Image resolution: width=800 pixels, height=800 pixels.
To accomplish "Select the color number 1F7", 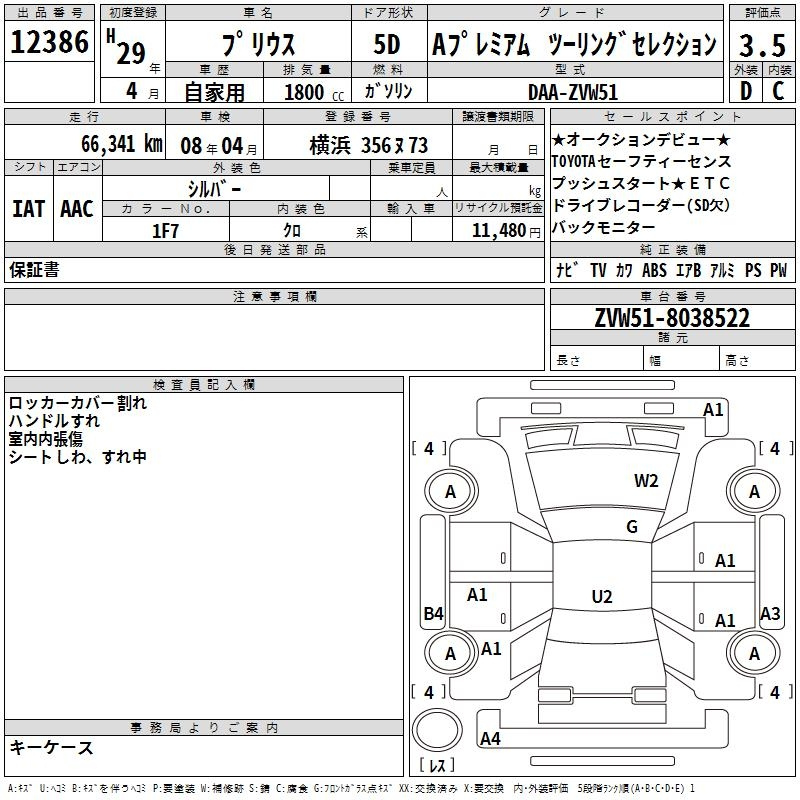I will click(x=165, y=230).
